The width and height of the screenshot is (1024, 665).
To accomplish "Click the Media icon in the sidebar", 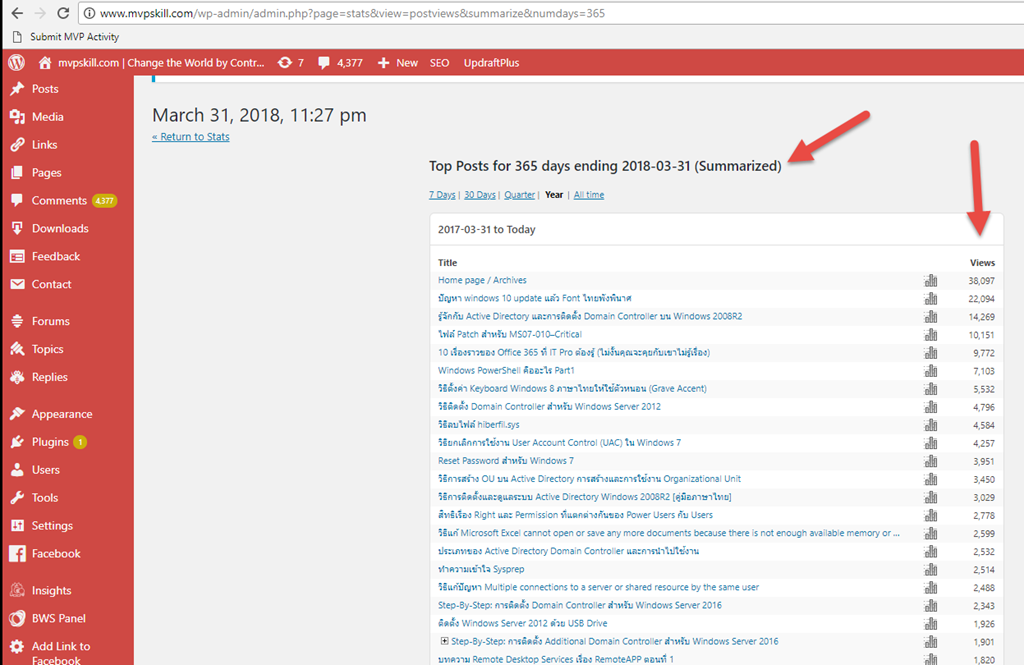I will click(x=18, y=117).
